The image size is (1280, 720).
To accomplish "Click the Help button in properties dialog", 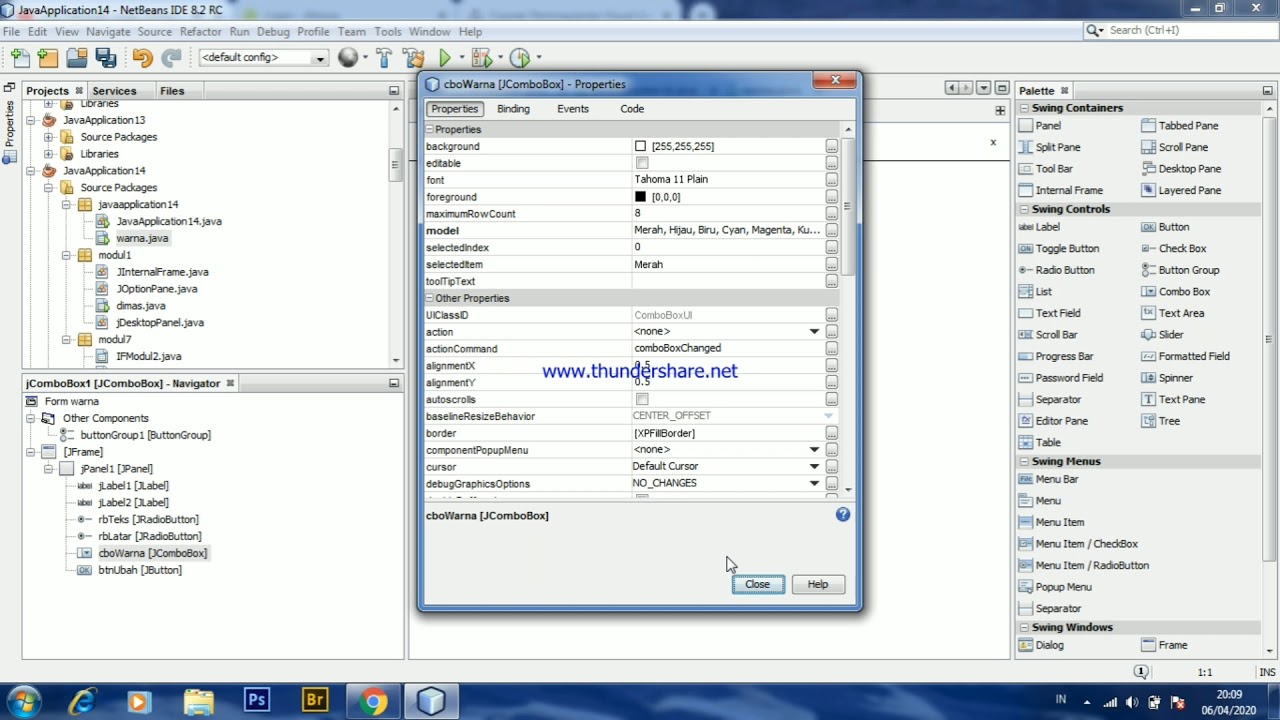I will 818,584.
